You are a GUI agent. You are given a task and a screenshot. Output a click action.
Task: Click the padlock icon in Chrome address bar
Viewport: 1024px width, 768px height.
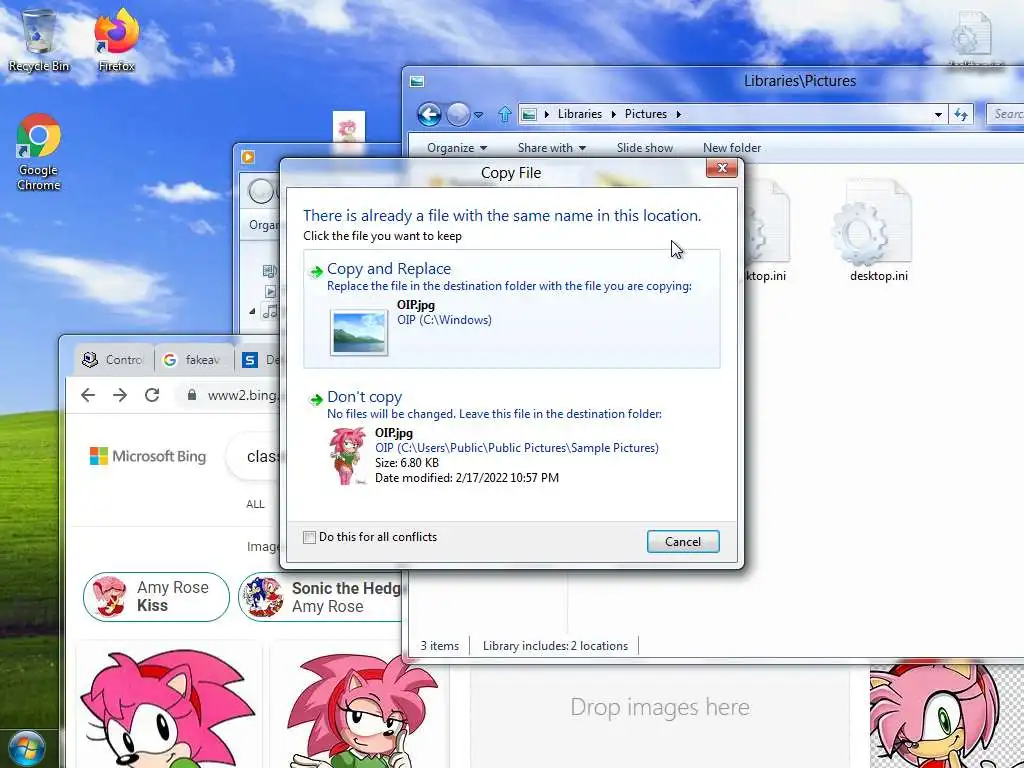[191, 395]
